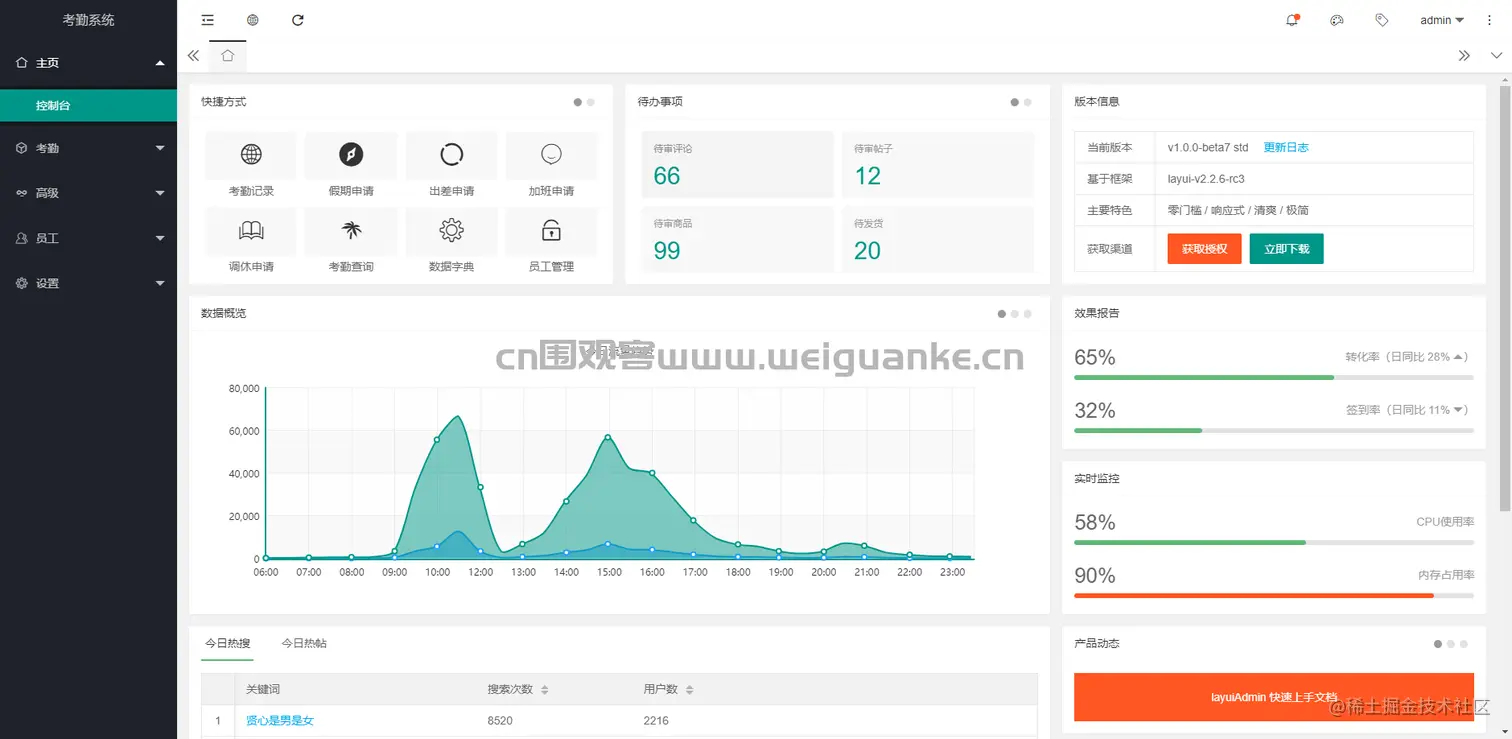This screenshot has height=739, width=1512.
Task: Click the 2216 user count cell
Action: [656, 720]
